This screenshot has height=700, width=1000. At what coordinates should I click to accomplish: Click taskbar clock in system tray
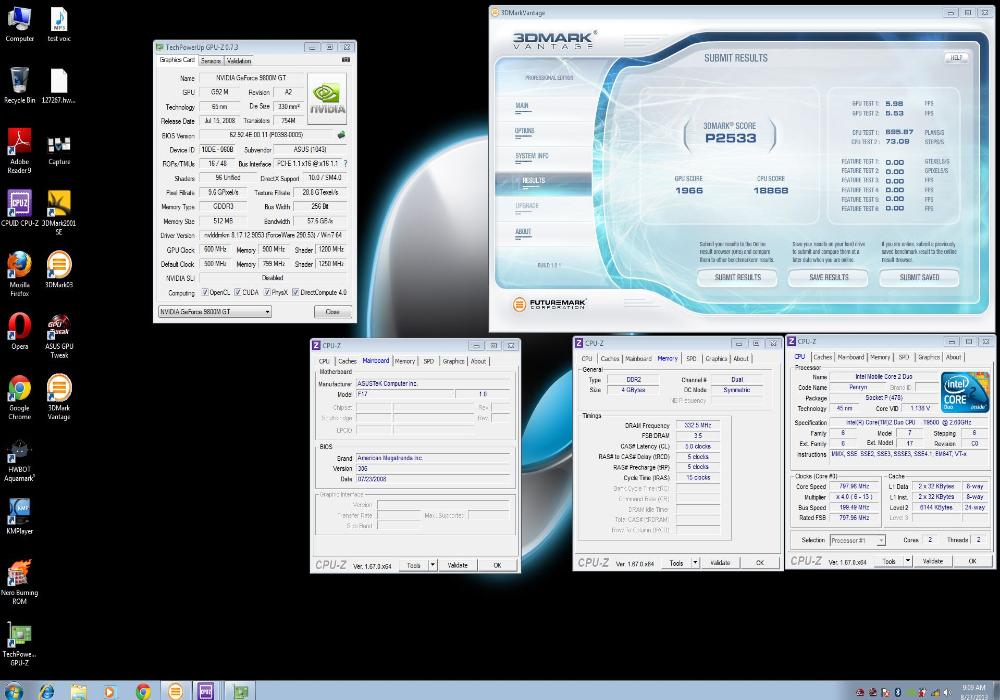[x=973, y=692]
